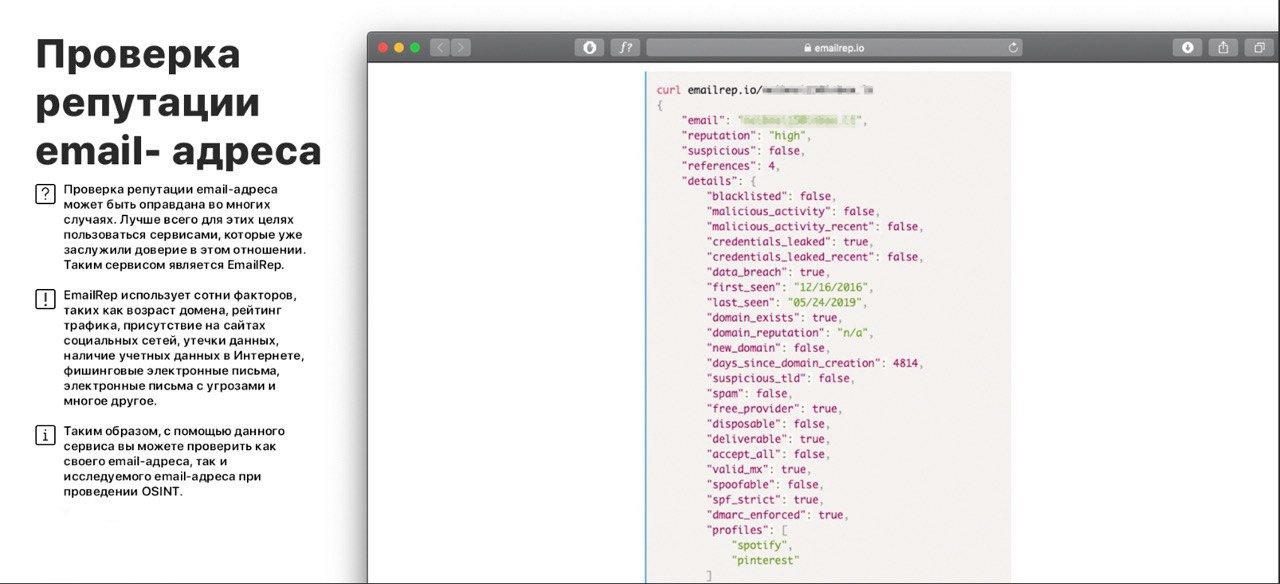
Task: Show tab overview in Safari
Action: 1259,47
